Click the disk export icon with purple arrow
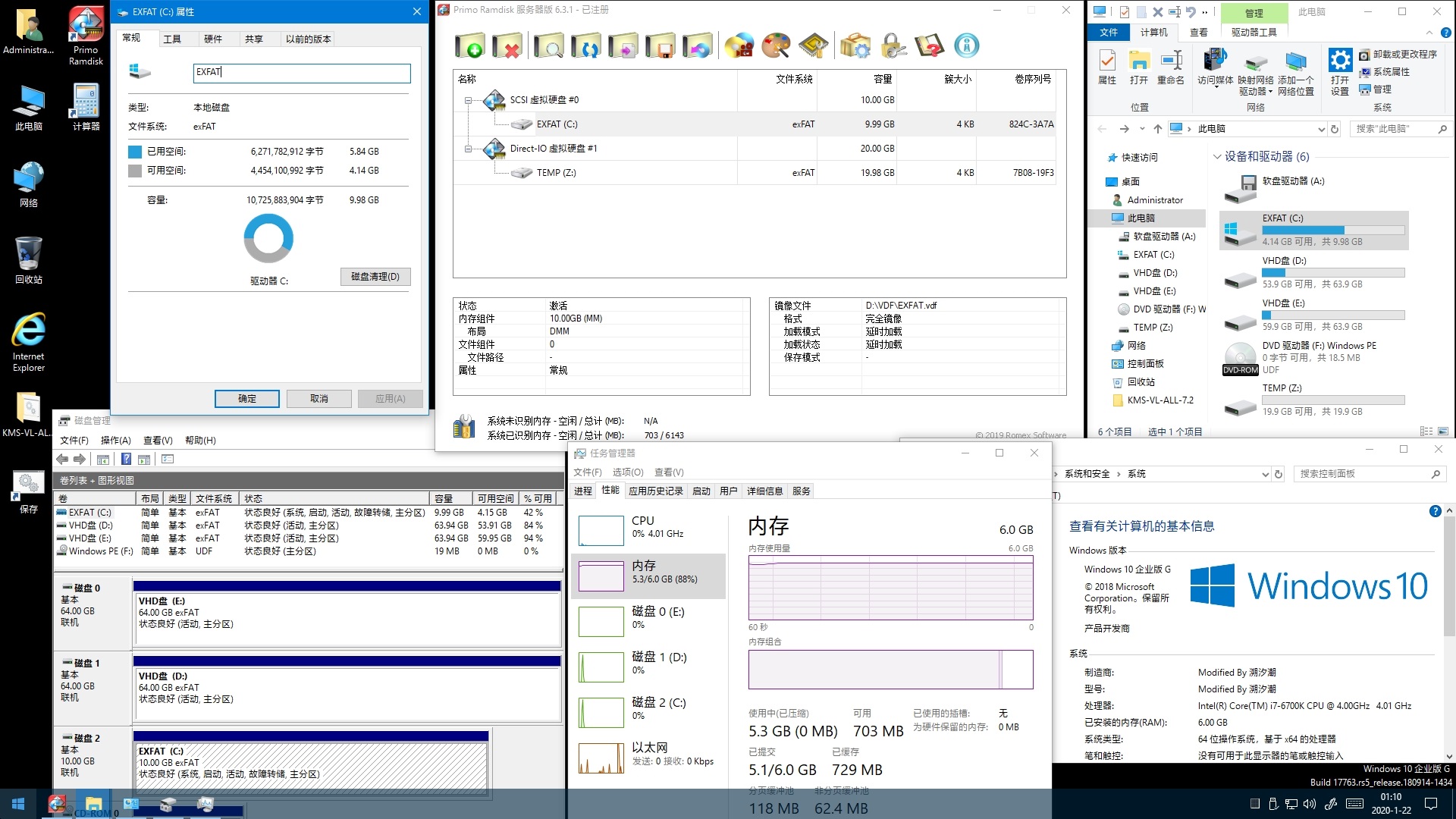This screenshot has width=1456, height=819. [x=623, y=45]
